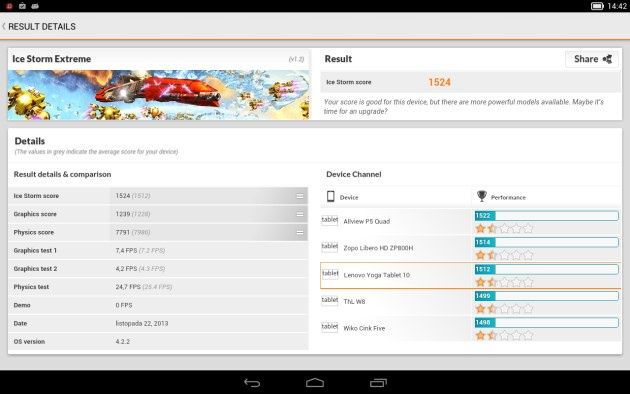Image resolution: width=630 pixels, height=394 pixels.
Task: Click the battery icon in status bar
Action: [x=597, y=6]
